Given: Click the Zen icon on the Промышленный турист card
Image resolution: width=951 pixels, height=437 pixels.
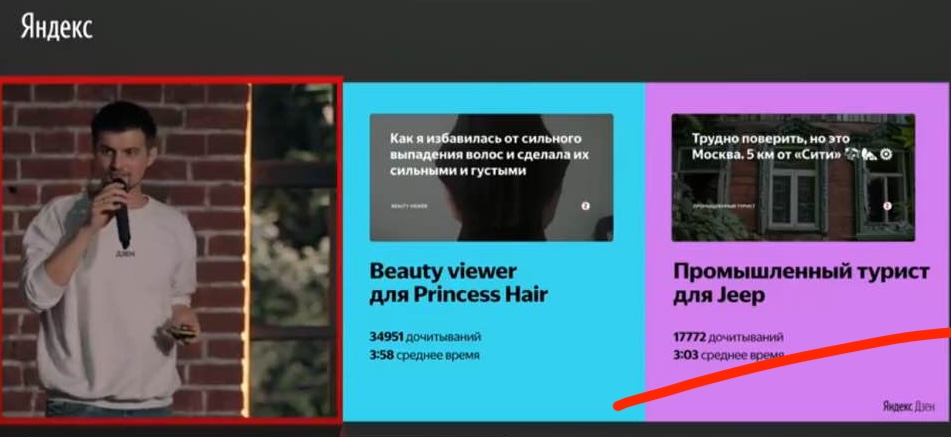Looking at the screenshot, I should click(887, 205).
